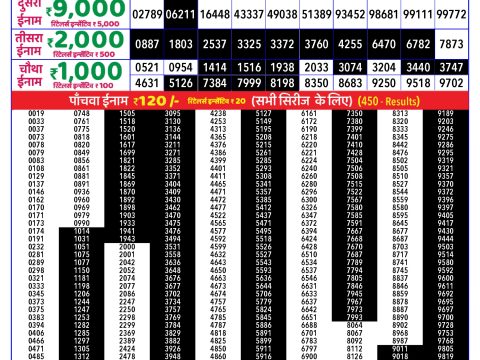Select fifth prize number 5127
This screenshot has height=360, width=480.
[x=263, y=113]
